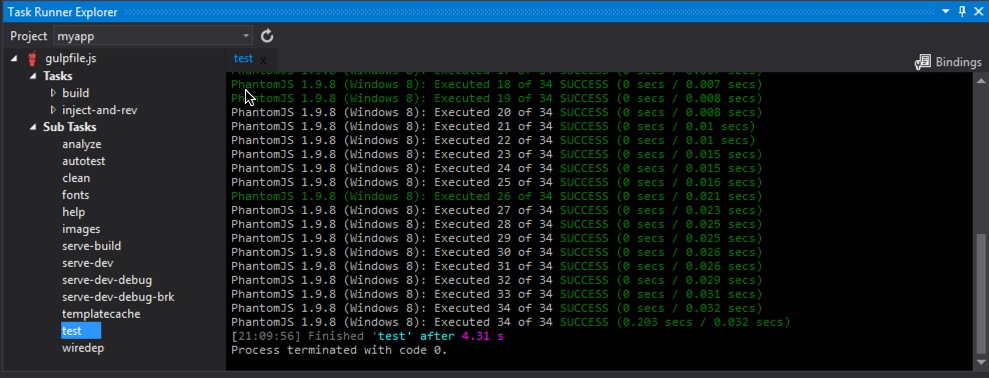Screen dimensions: 989x378
Task: Click the vertical scrollbar thumb in output
Action: 981,295
